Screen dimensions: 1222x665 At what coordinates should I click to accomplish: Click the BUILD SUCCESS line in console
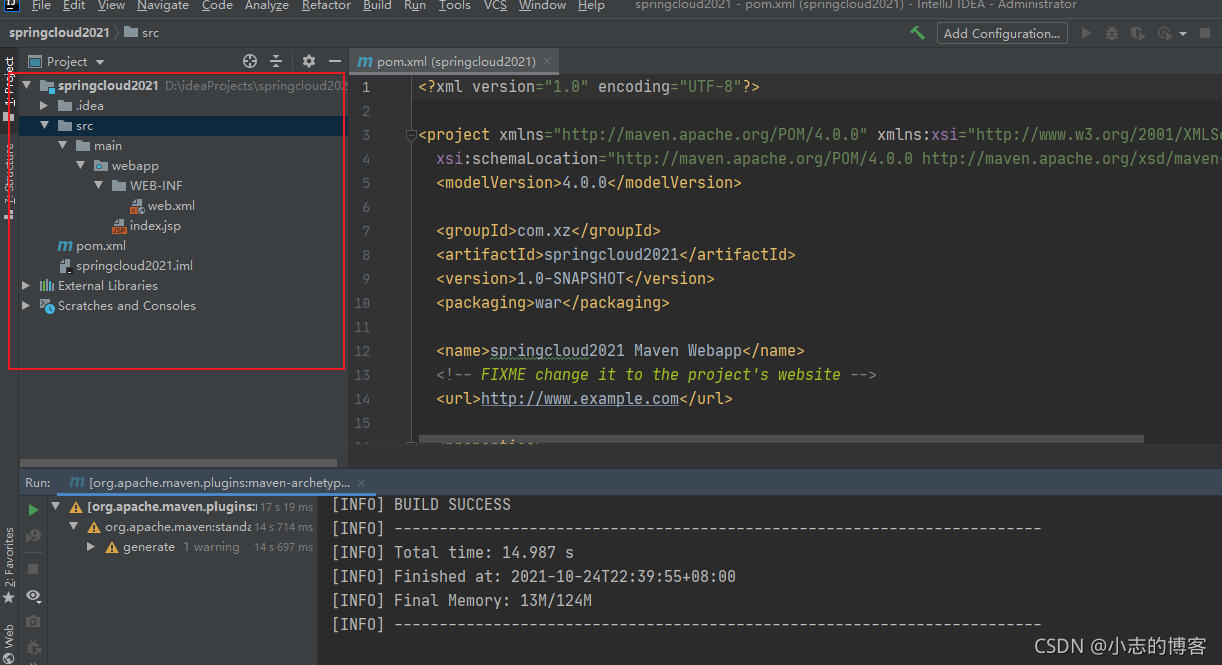pos(421,504)
